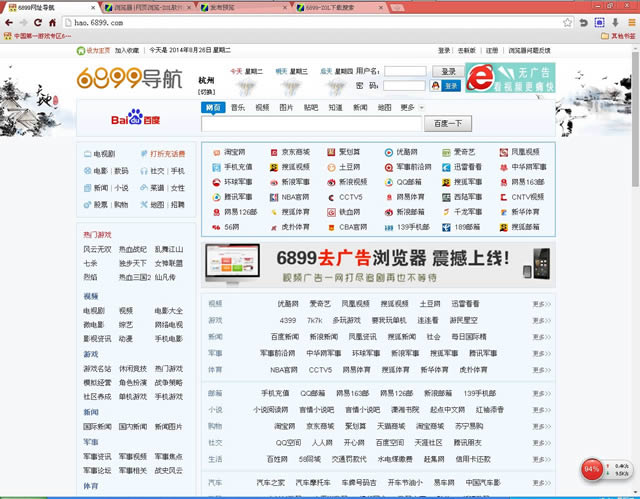Screen dimensions: 640x499
Task: Select the 贴吧 search tab
Action: point(311,108)
